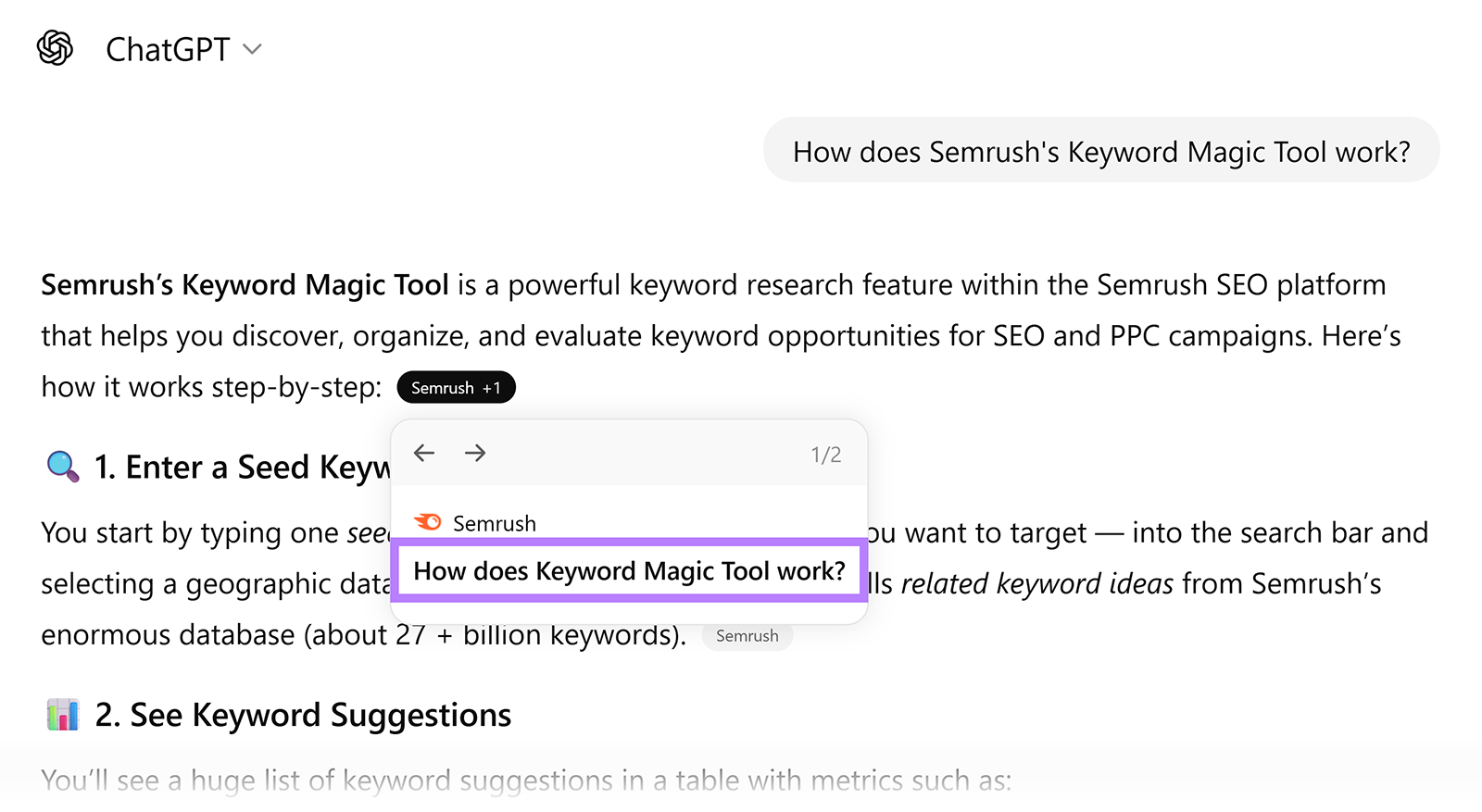
Task: Click the bolded 'Semrush's Keyword Magic Tool' text
Action: [x=244, y=284]
